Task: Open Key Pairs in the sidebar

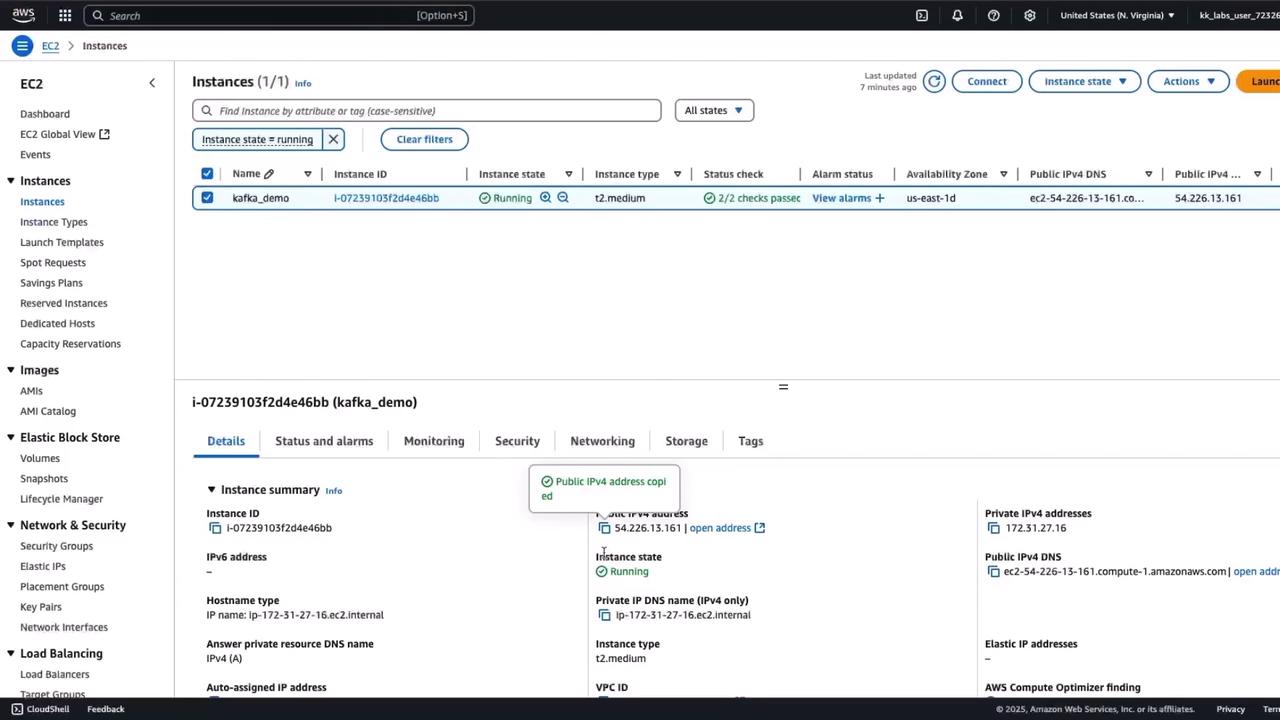Action: point(41,607)
